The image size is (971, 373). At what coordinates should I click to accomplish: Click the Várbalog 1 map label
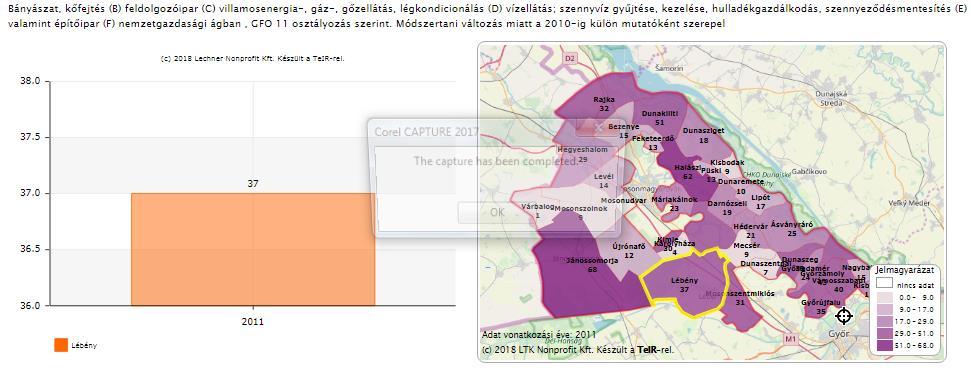[537, 211]
